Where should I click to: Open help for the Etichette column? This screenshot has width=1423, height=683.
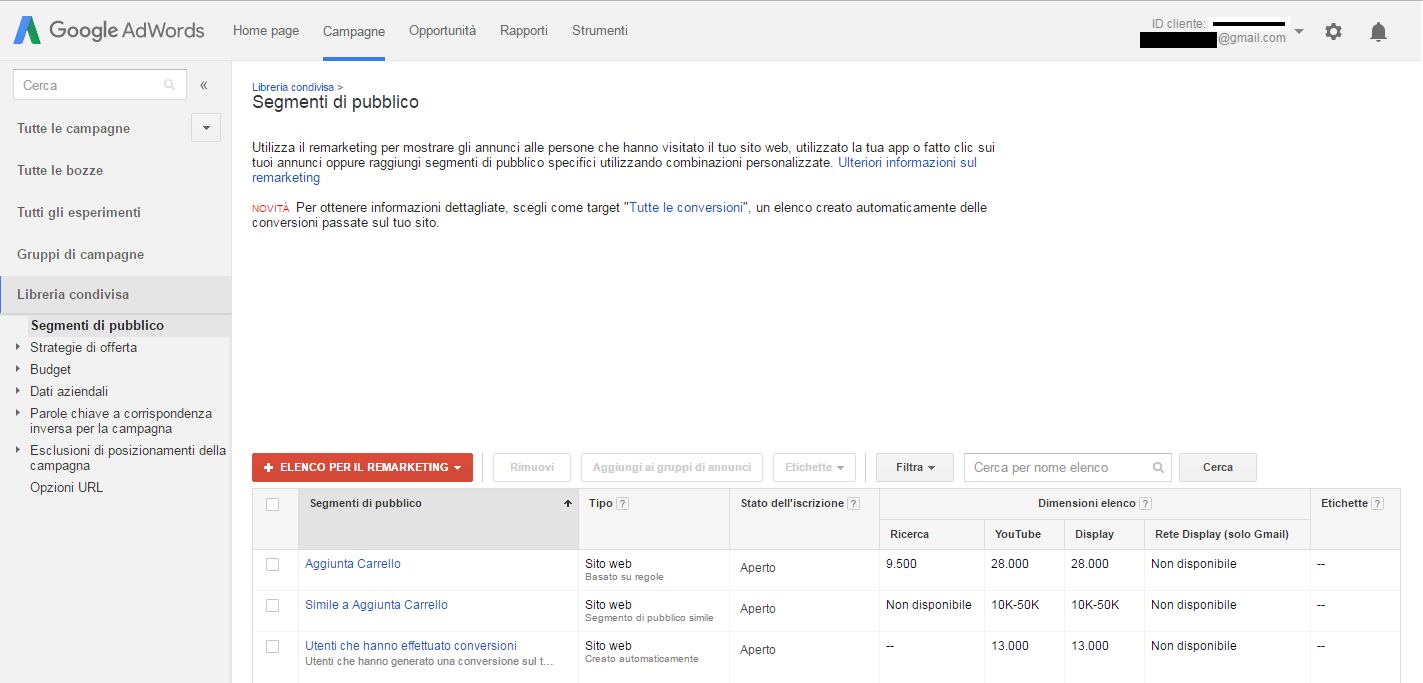coord(1379,503)
